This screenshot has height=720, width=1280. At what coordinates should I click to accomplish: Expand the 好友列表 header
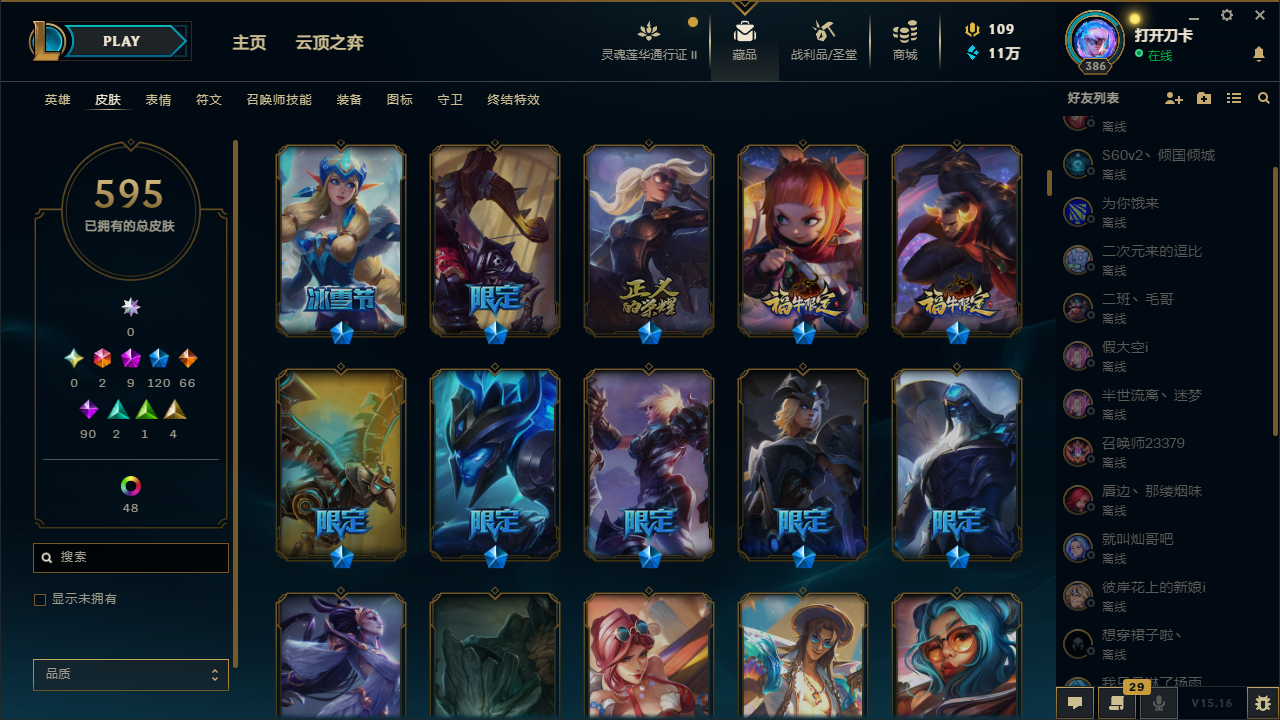pyautogui.click(x=1093, y=98)
